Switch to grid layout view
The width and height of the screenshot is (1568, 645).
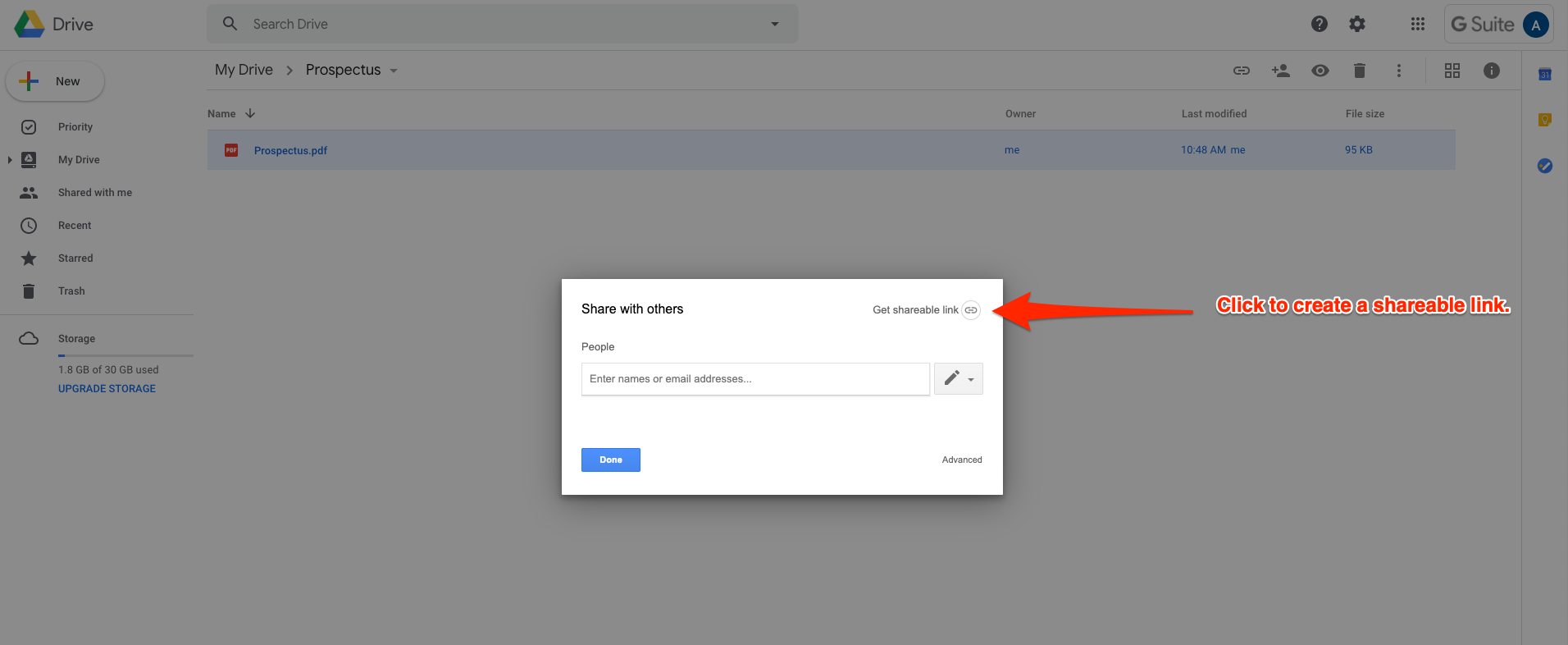[1452, 71]
